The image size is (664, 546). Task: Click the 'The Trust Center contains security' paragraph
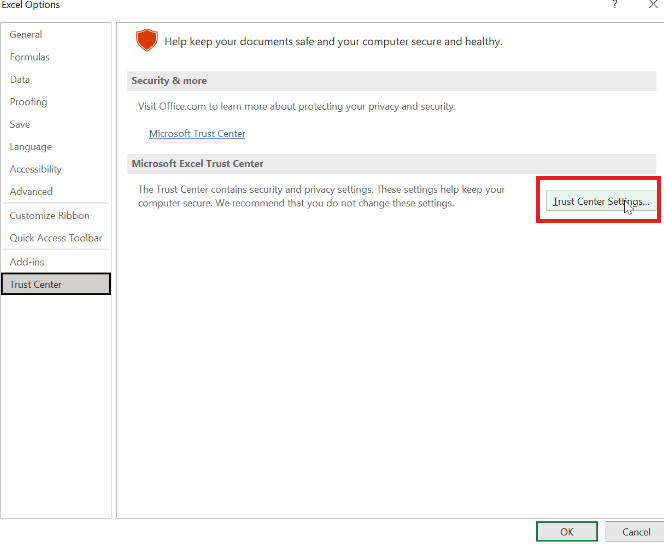321,197
